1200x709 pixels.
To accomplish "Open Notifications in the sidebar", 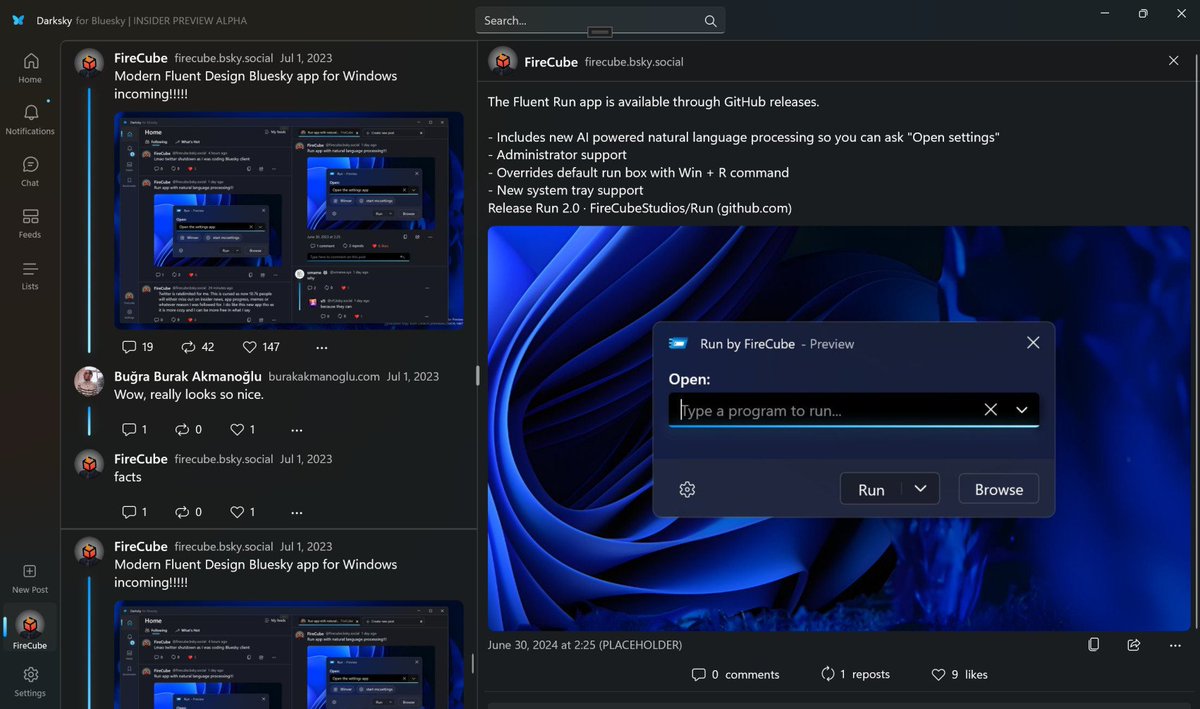I will tap(30, 119).
